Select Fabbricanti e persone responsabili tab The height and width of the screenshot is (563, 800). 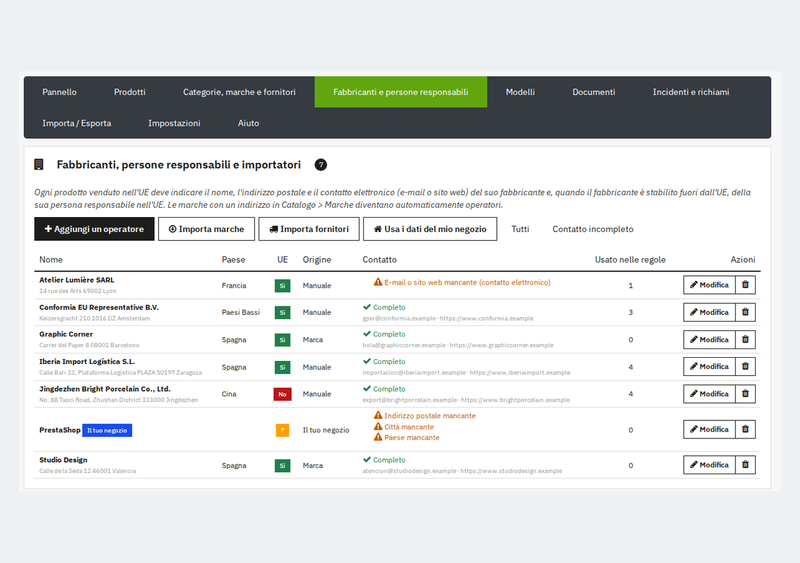tap(401, 92)
